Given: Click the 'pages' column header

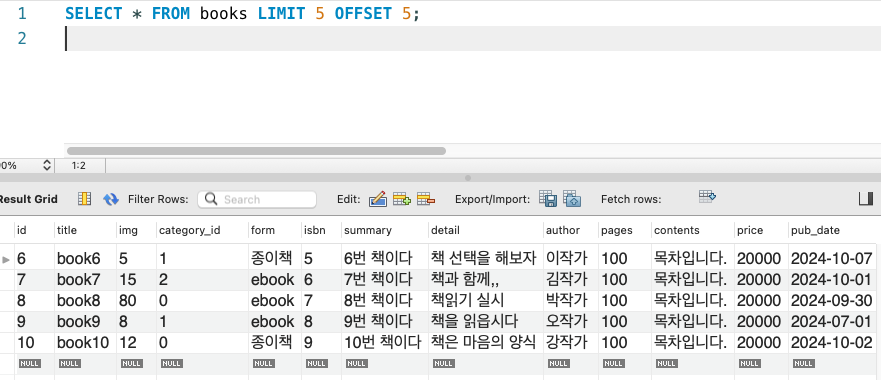Looking at the screenshot, I should [x=616, y=230].
